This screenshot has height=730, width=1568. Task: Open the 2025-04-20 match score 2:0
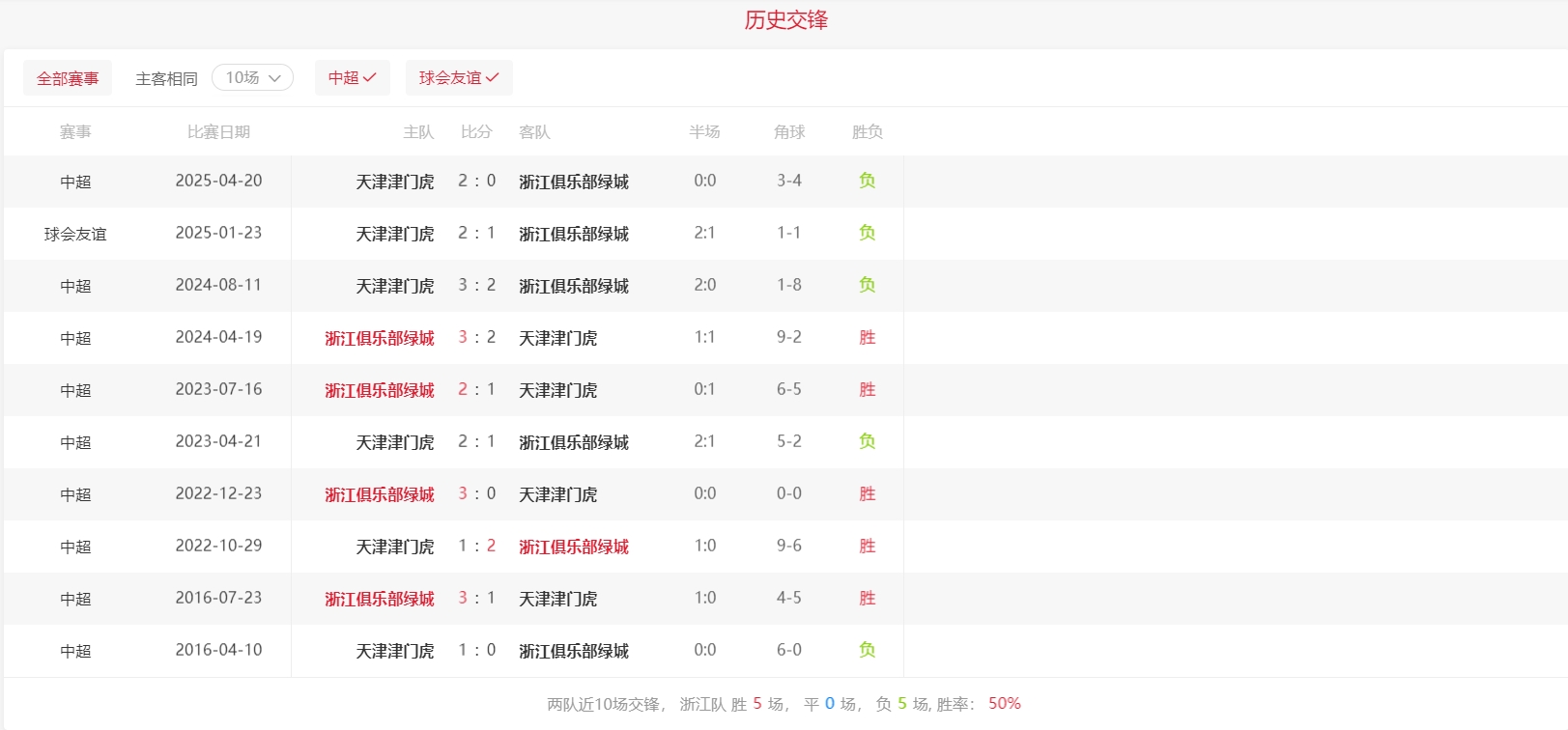(476, 181)
